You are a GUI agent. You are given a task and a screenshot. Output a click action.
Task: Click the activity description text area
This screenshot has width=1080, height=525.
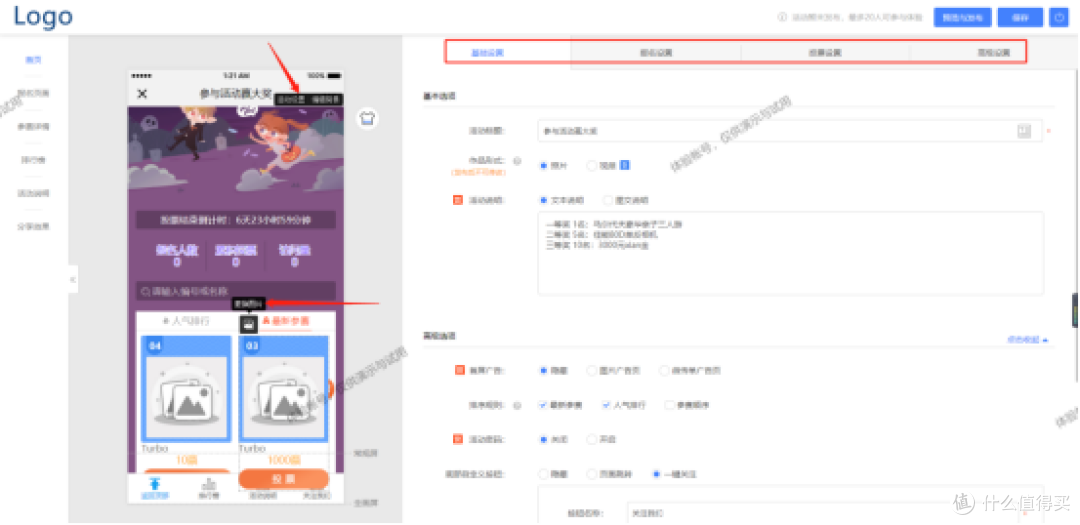point(790,254)
